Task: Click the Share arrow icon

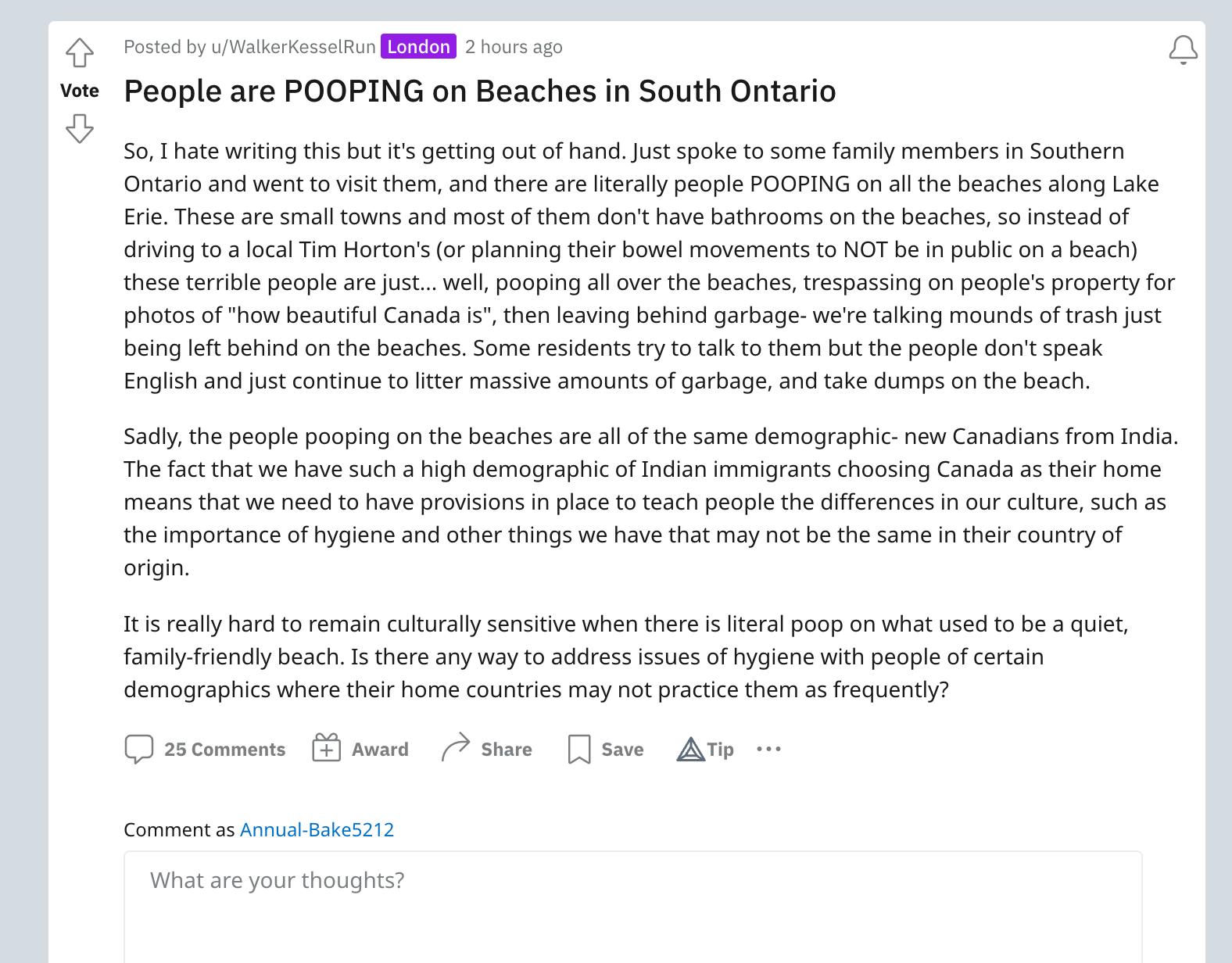Action: tap(456, 747)
